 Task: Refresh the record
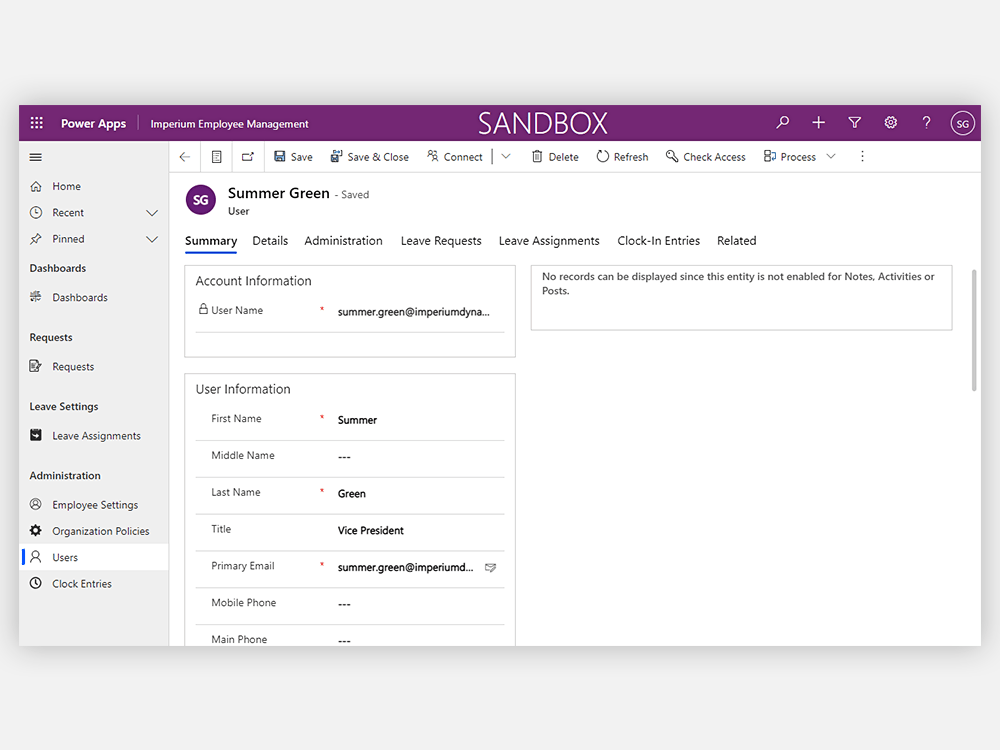click(x=622, y=157)
